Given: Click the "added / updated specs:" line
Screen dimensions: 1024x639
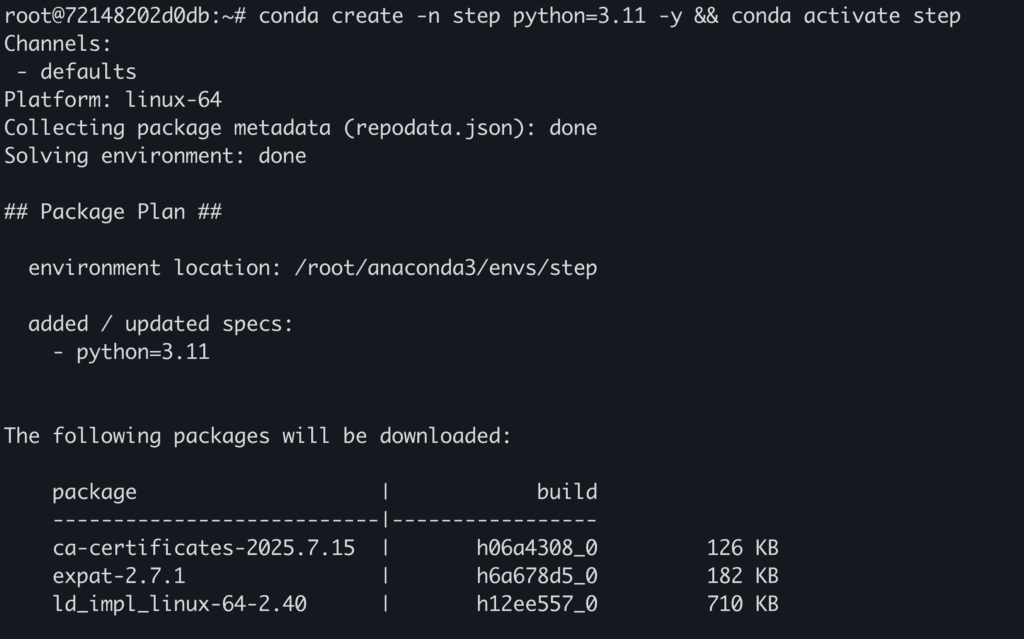Looking at the screenshot, I should pos(161,324).
